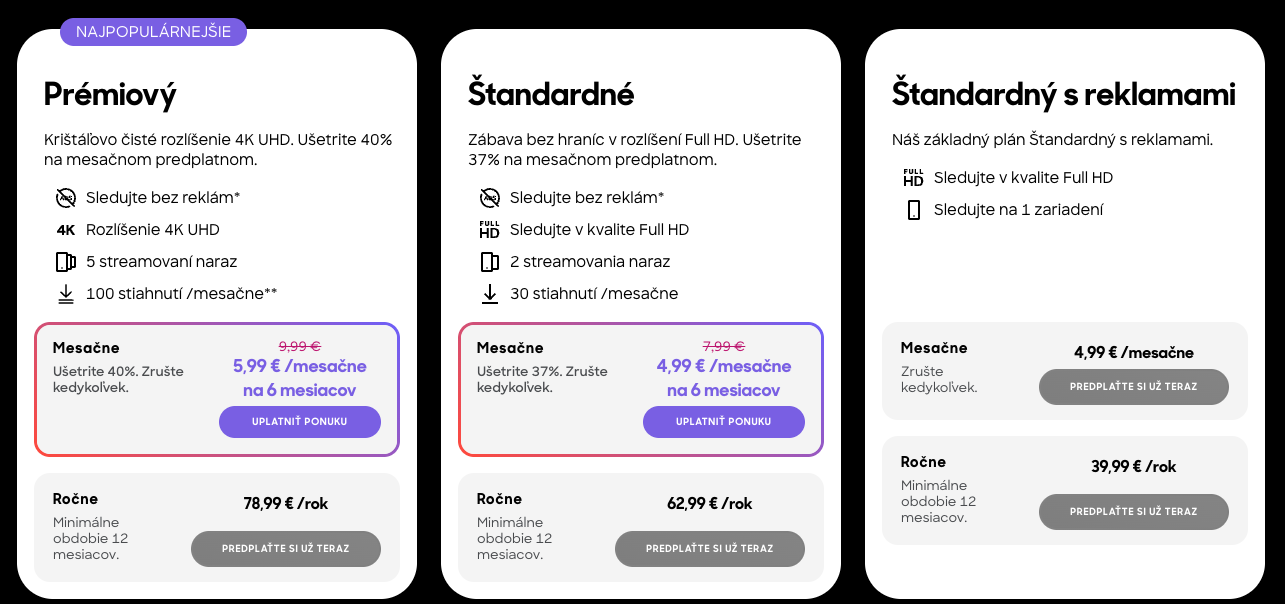Subscribe to Prémiový yearly for 78,99 €
1285x604 pixels.
[286, 549]
